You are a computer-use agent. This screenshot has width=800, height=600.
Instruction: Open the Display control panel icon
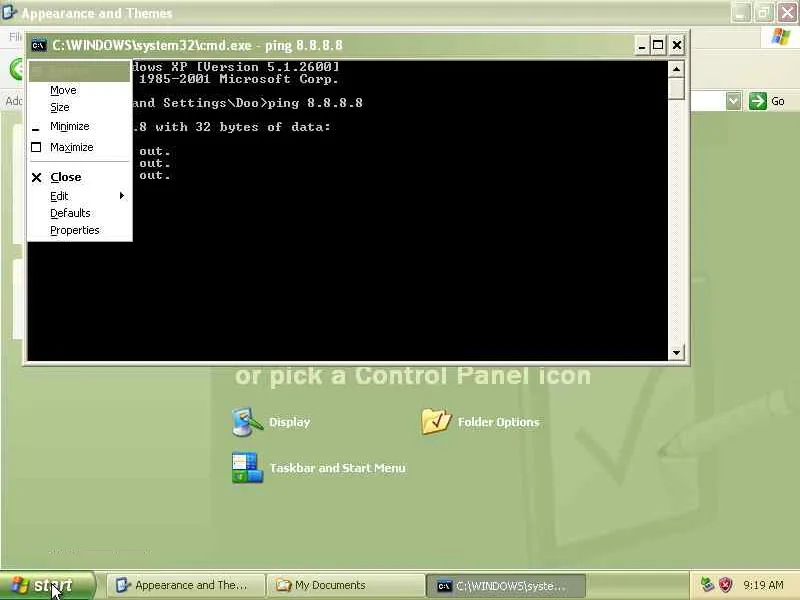(x=247, y=421)
